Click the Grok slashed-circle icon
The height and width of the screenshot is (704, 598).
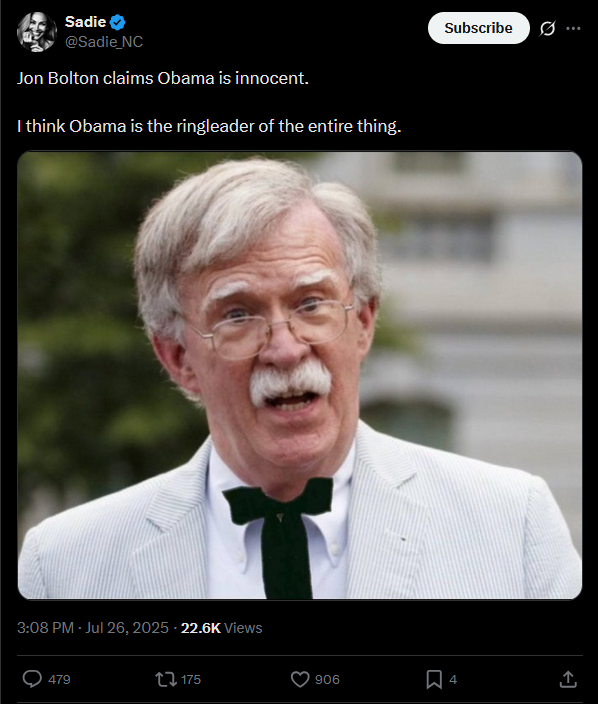547,28
